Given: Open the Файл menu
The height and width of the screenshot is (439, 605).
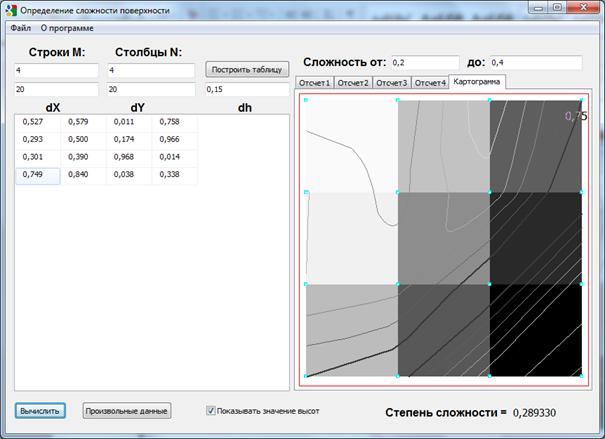Looking at the screenshot, I should 20,28.
